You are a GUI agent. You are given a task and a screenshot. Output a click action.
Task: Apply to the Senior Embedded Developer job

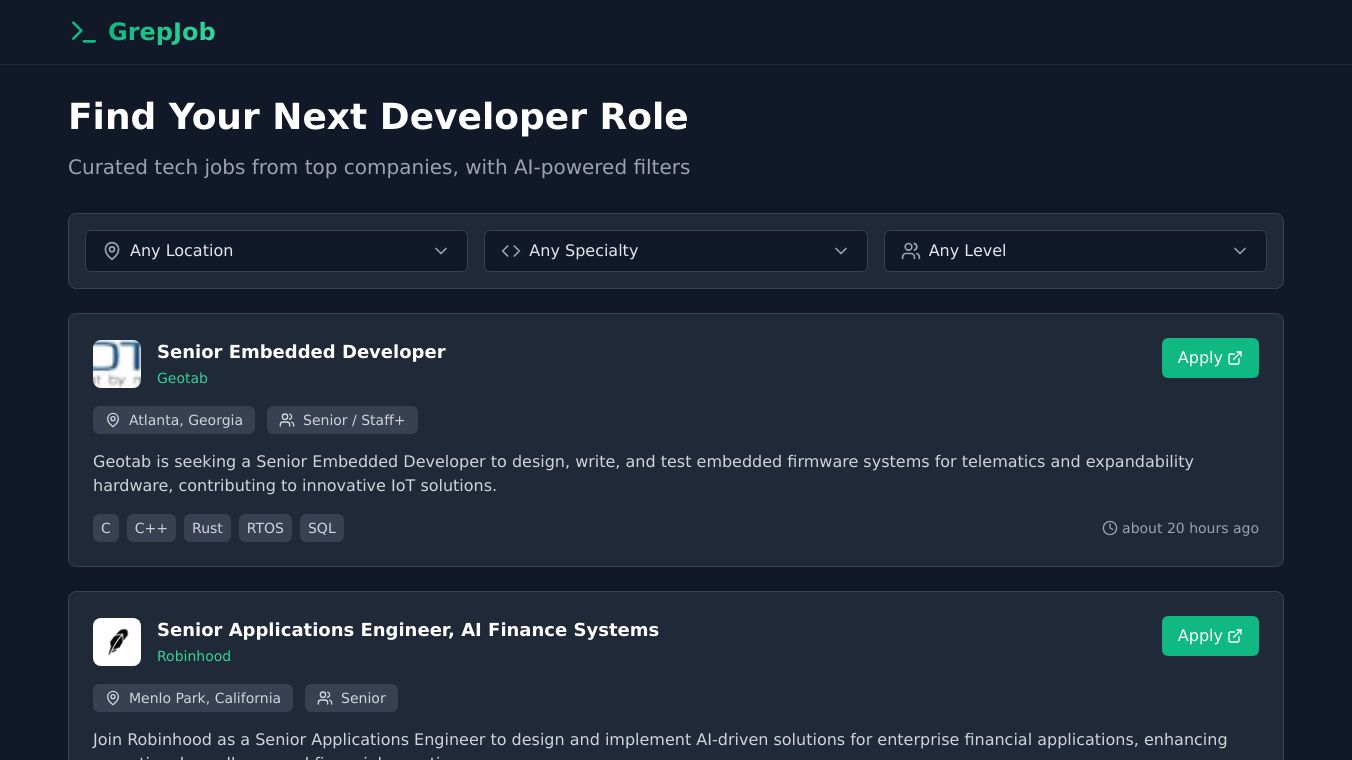tap(1209, 358)
